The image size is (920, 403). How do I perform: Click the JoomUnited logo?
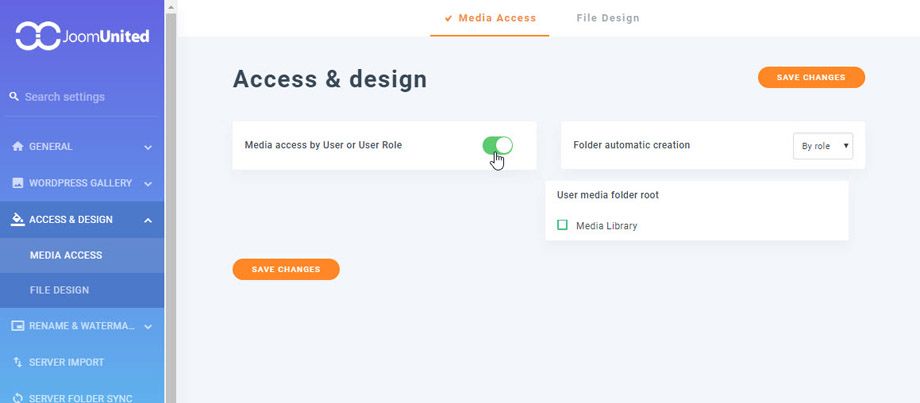point(82,36)
